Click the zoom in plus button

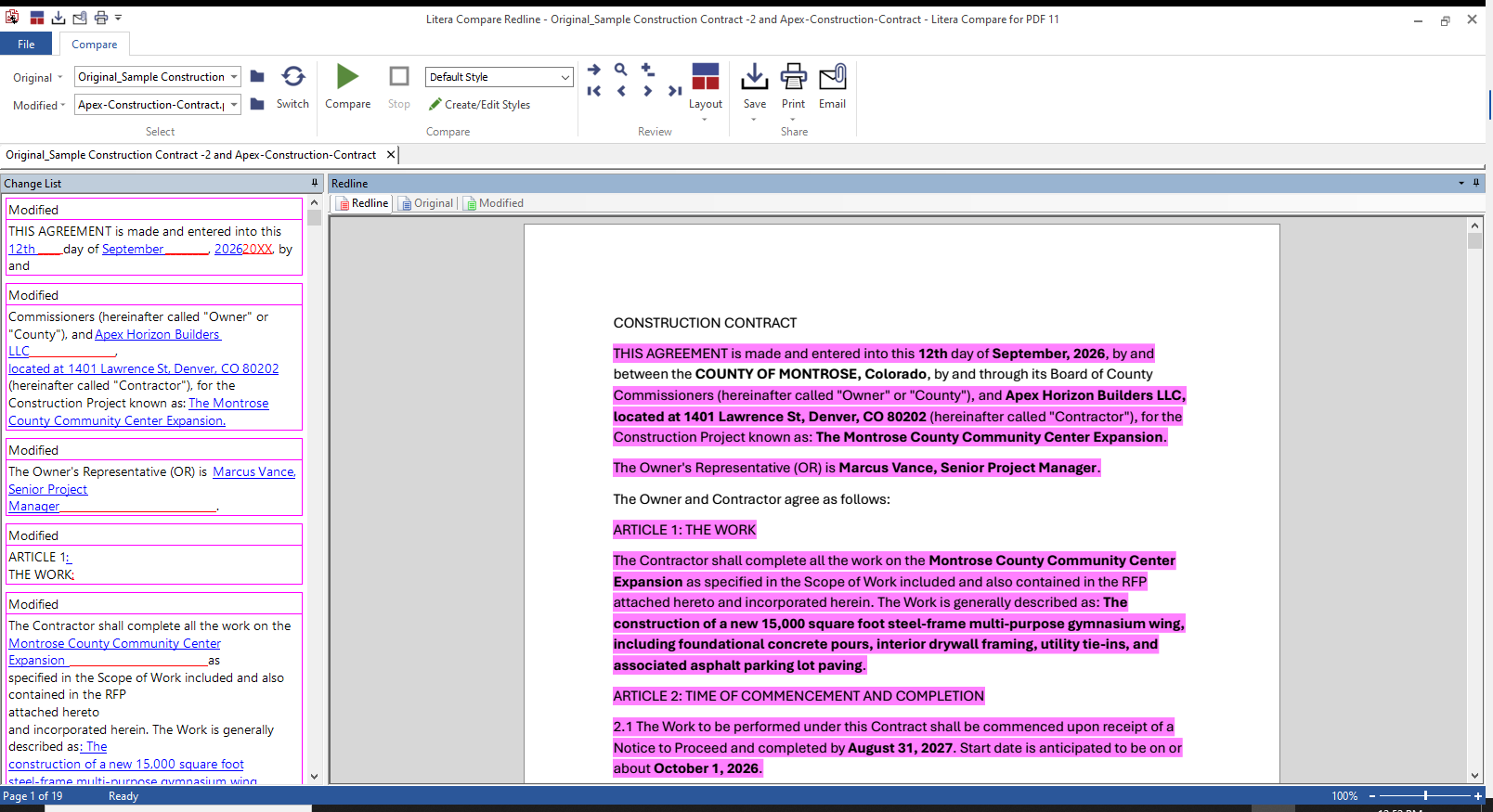click(1478, 795)
